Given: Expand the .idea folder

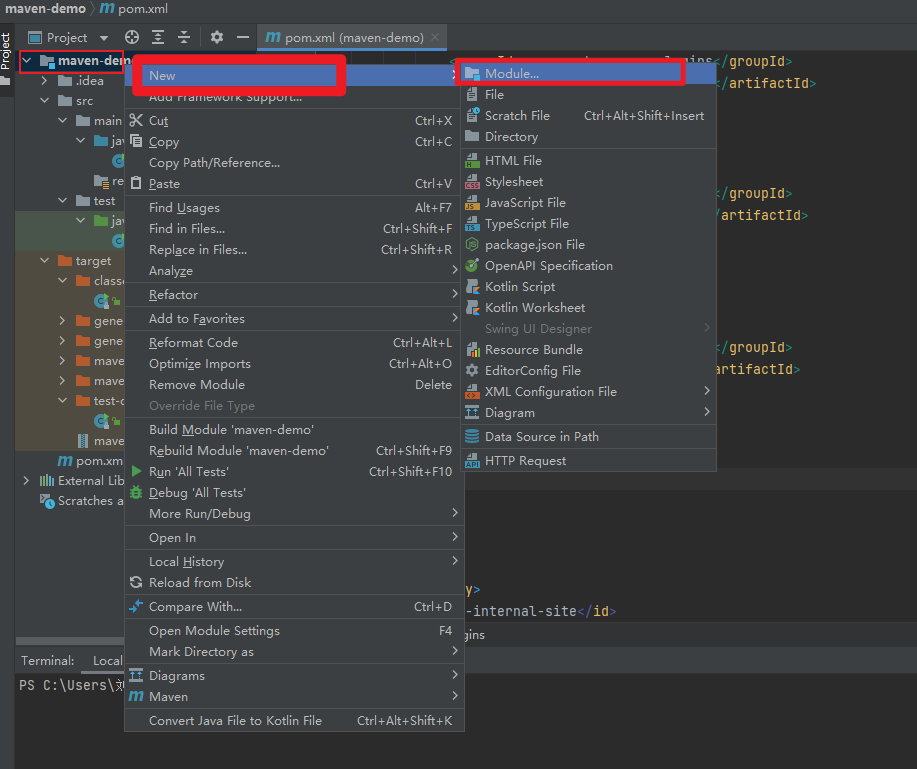Looking at the screenshot, I should point(44,81).
